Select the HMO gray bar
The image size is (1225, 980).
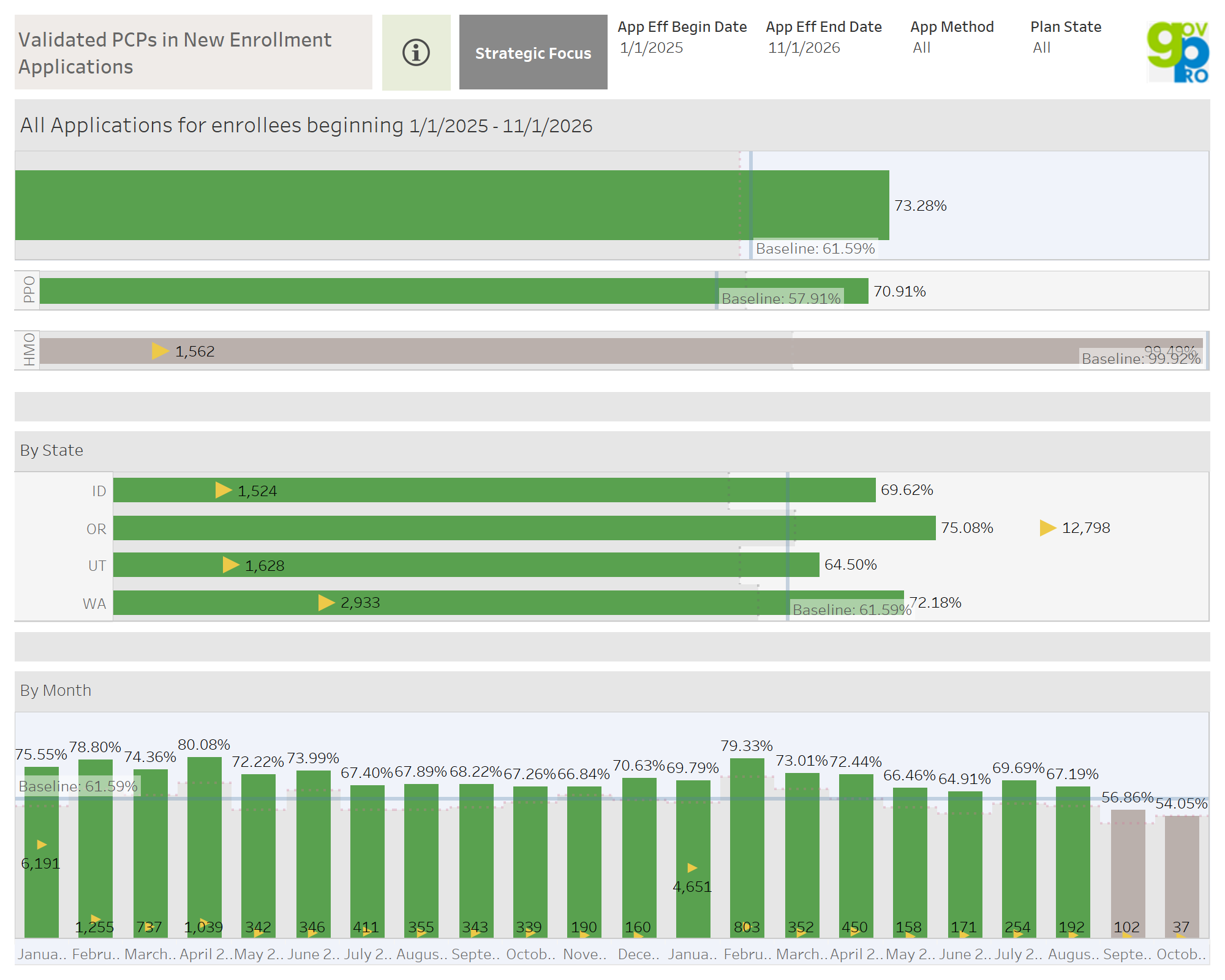click(621, 351)
